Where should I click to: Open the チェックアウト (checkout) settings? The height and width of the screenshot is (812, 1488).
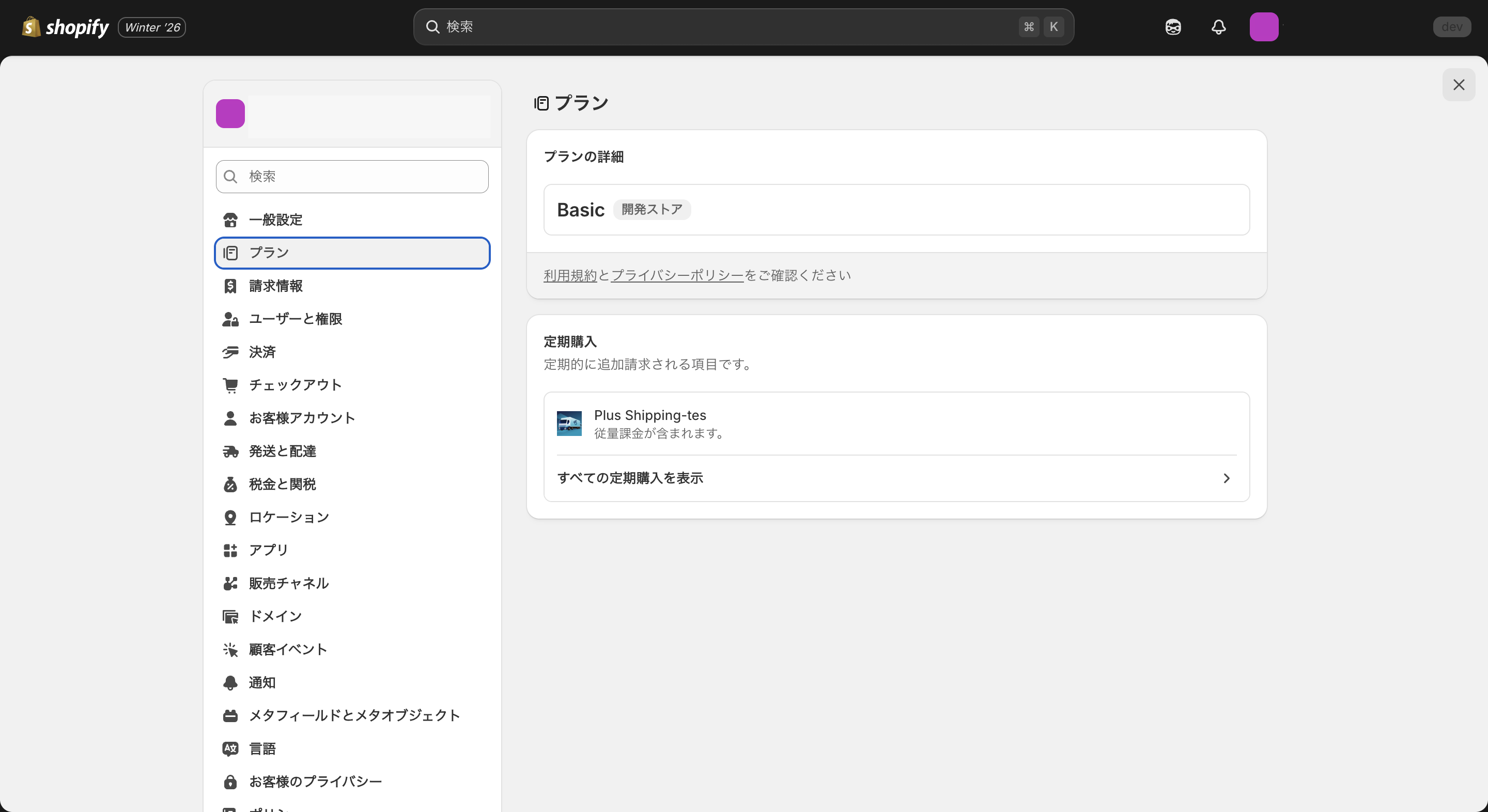tap(295, 385)
